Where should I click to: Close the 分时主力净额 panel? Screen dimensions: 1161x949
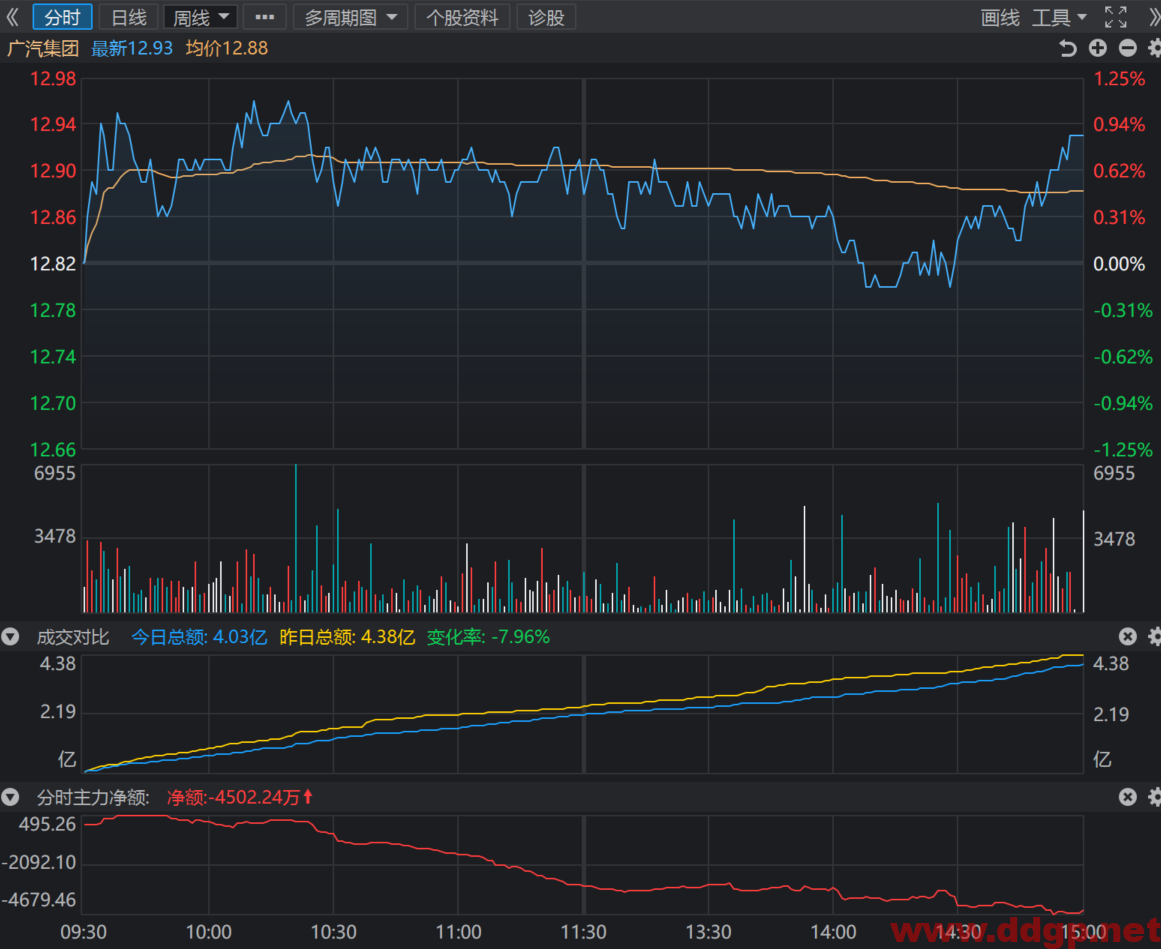[1127, 797]
